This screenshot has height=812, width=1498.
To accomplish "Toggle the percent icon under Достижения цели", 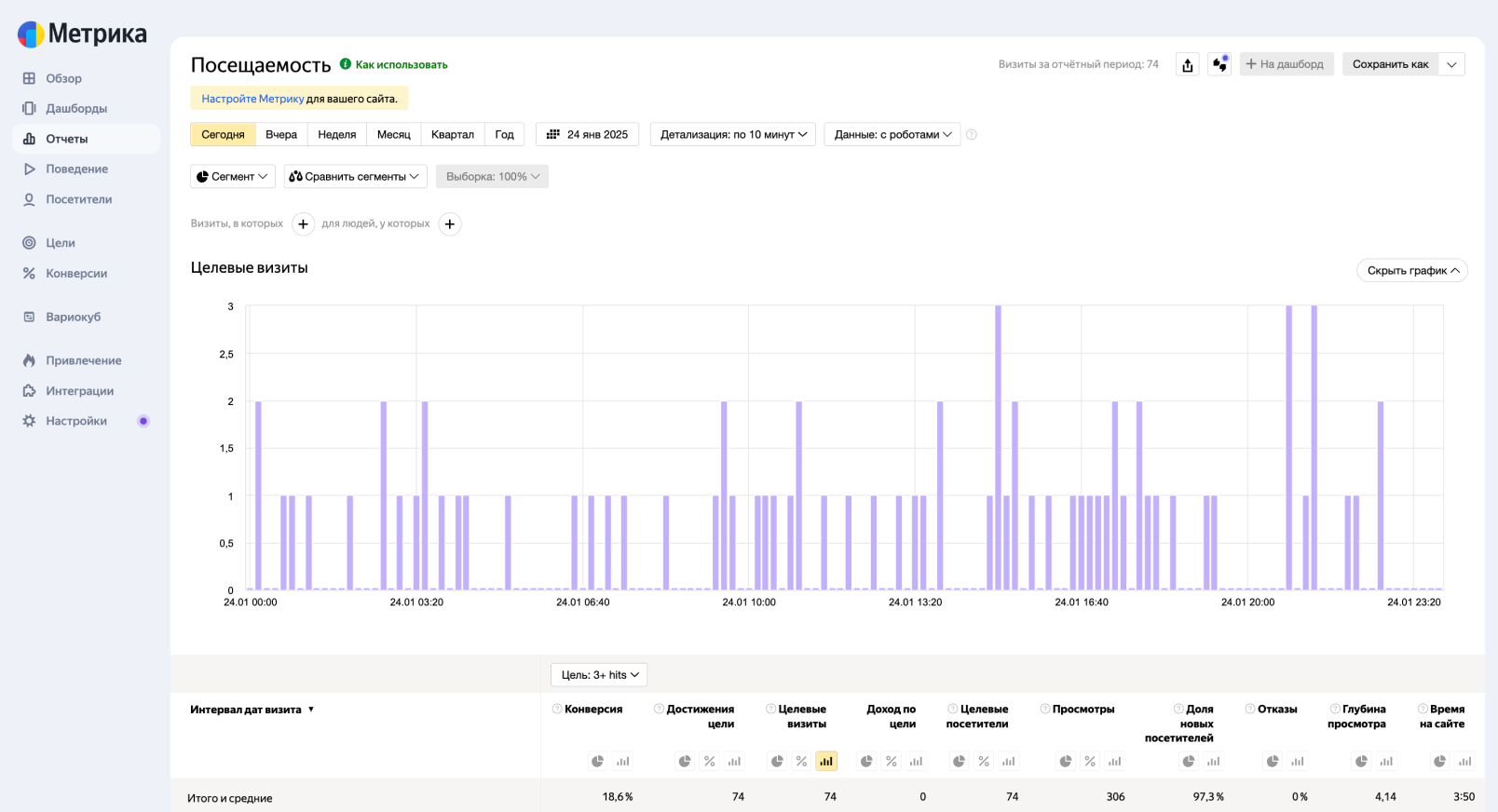I will pos(710,762).
